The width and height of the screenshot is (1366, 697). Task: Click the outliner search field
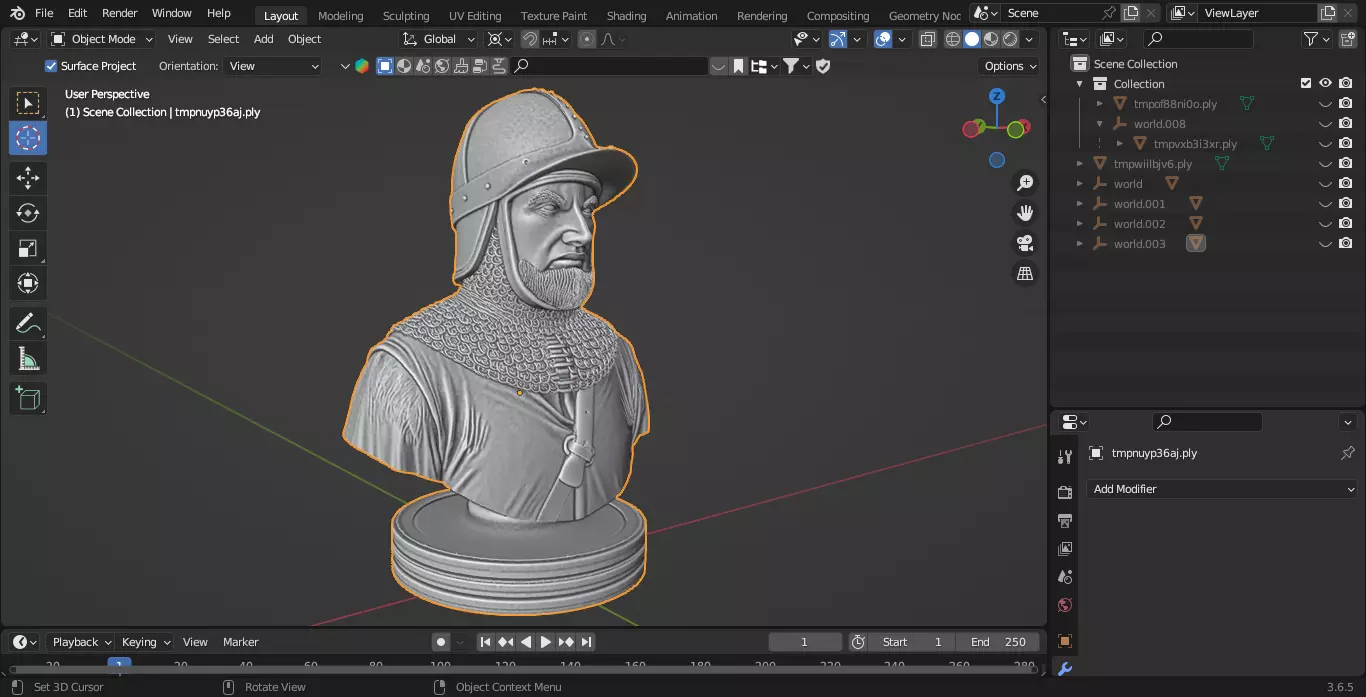1198,39
